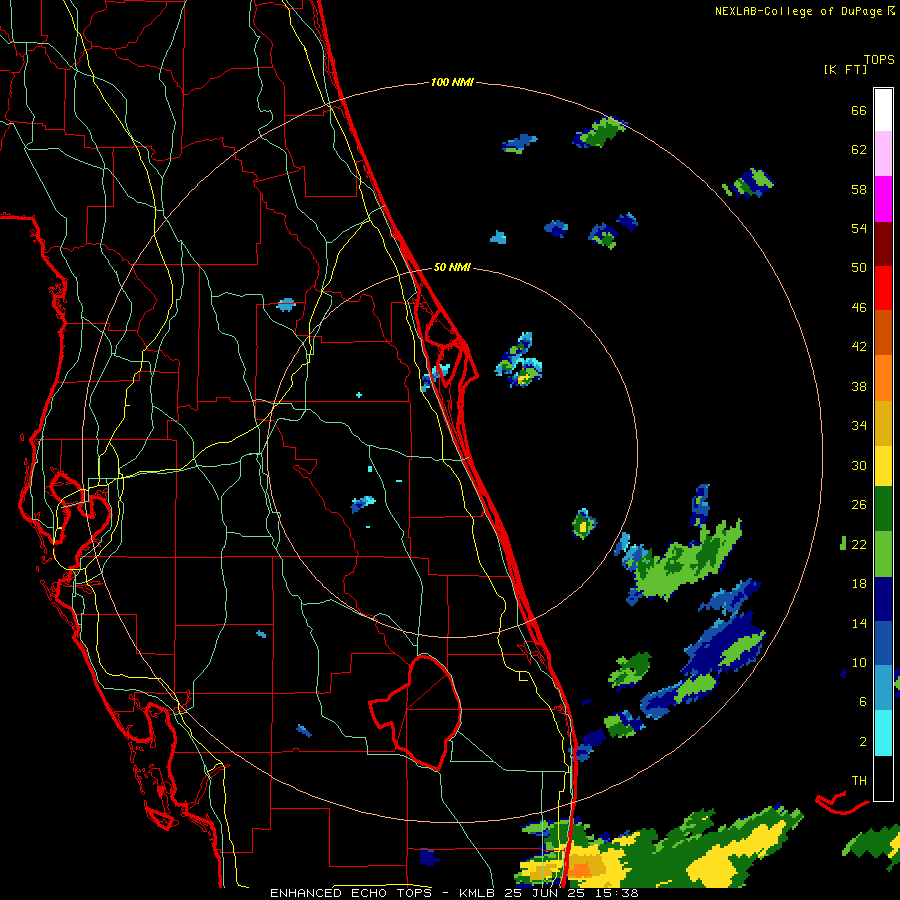Choose the dark red legend swatch near 54
The image size is (900, 900).
pos(883,243)
